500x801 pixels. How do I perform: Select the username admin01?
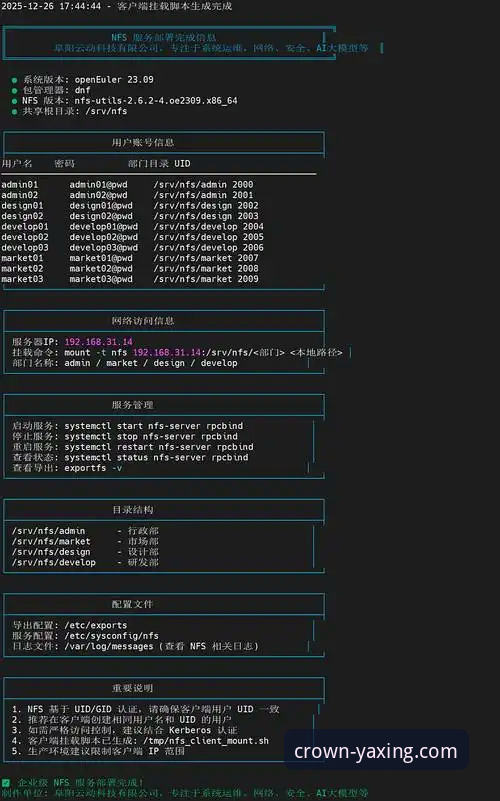(19, 184)
